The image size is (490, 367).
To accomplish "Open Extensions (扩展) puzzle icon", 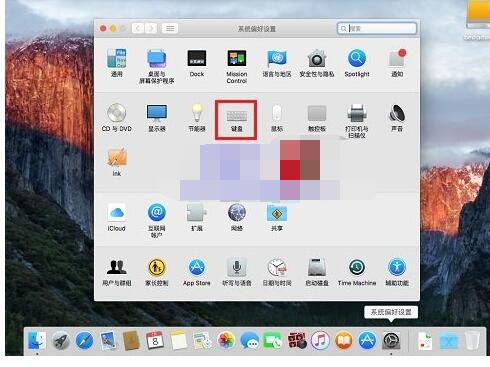I will pyautogui.click(x=197, y=212).
